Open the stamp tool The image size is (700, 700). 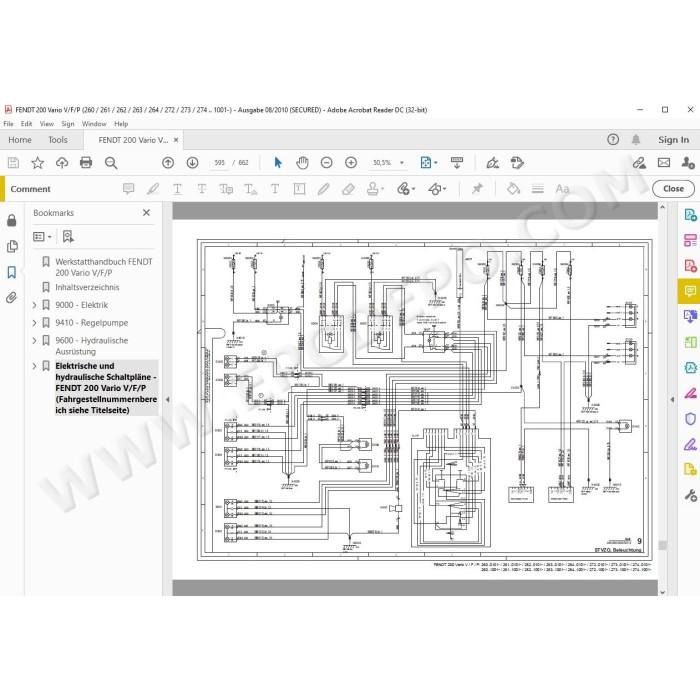coord(375,189)
